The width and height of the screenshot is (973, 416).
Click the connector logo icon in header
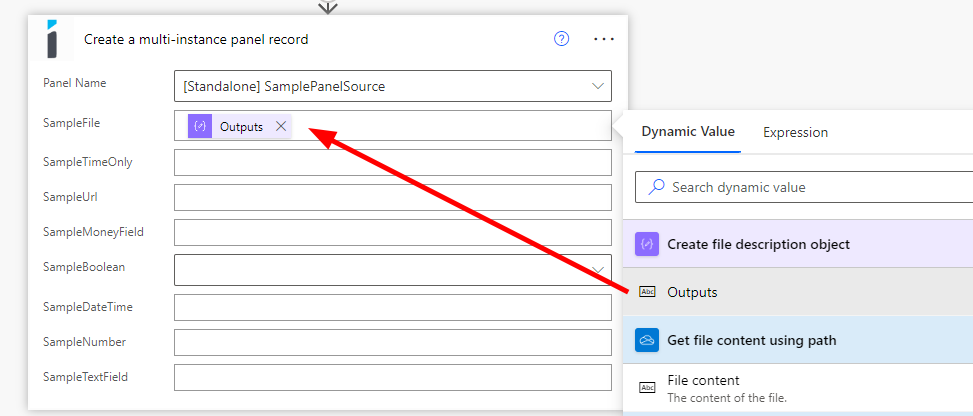pos(53,39)
